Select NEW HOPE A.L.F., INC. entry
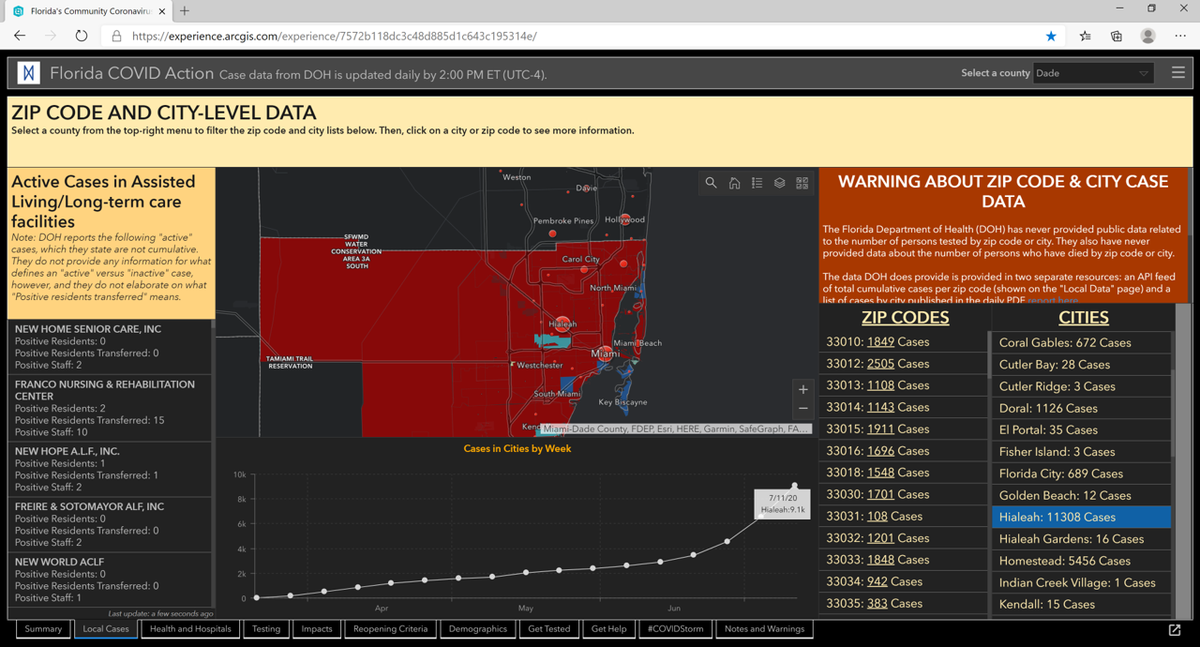Image resolution: width=1200 pixels, height=647 pixels. point(110,469)
